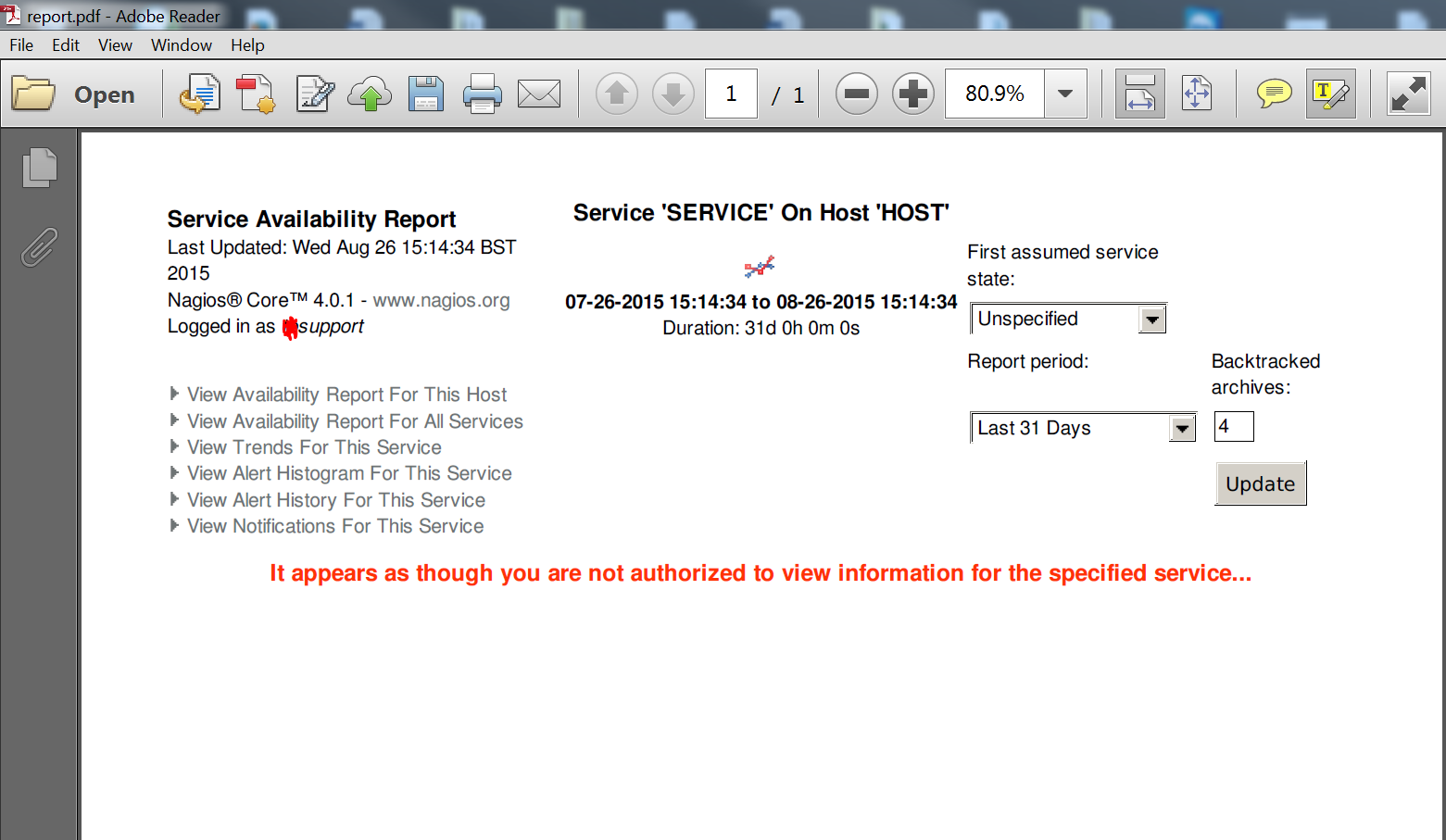Open View Trends For This Service link

314,447
